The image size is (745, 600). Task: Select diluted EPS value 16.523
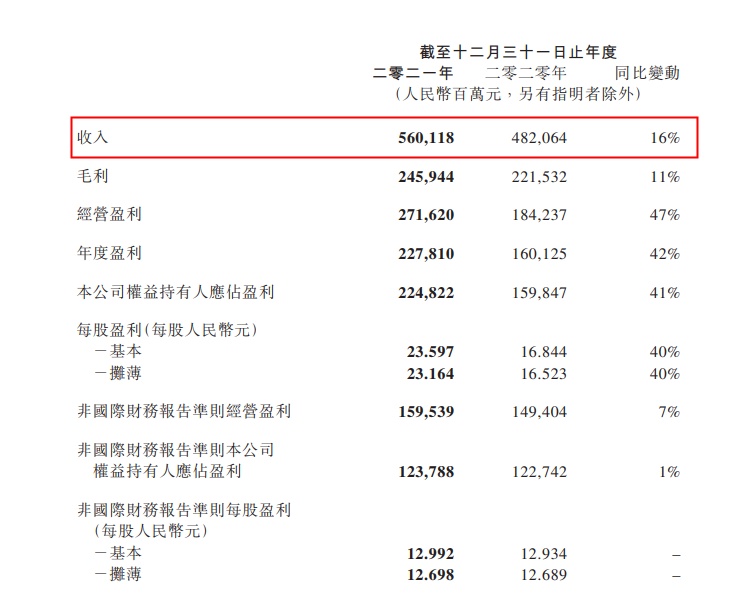point(544,374)
